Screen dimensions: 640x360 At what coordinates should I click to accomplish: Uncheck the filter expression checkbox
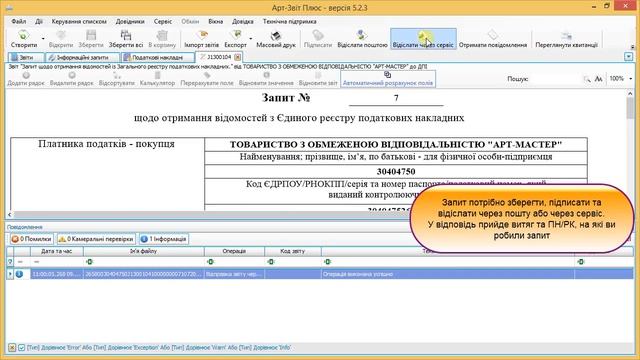(22, 347)
